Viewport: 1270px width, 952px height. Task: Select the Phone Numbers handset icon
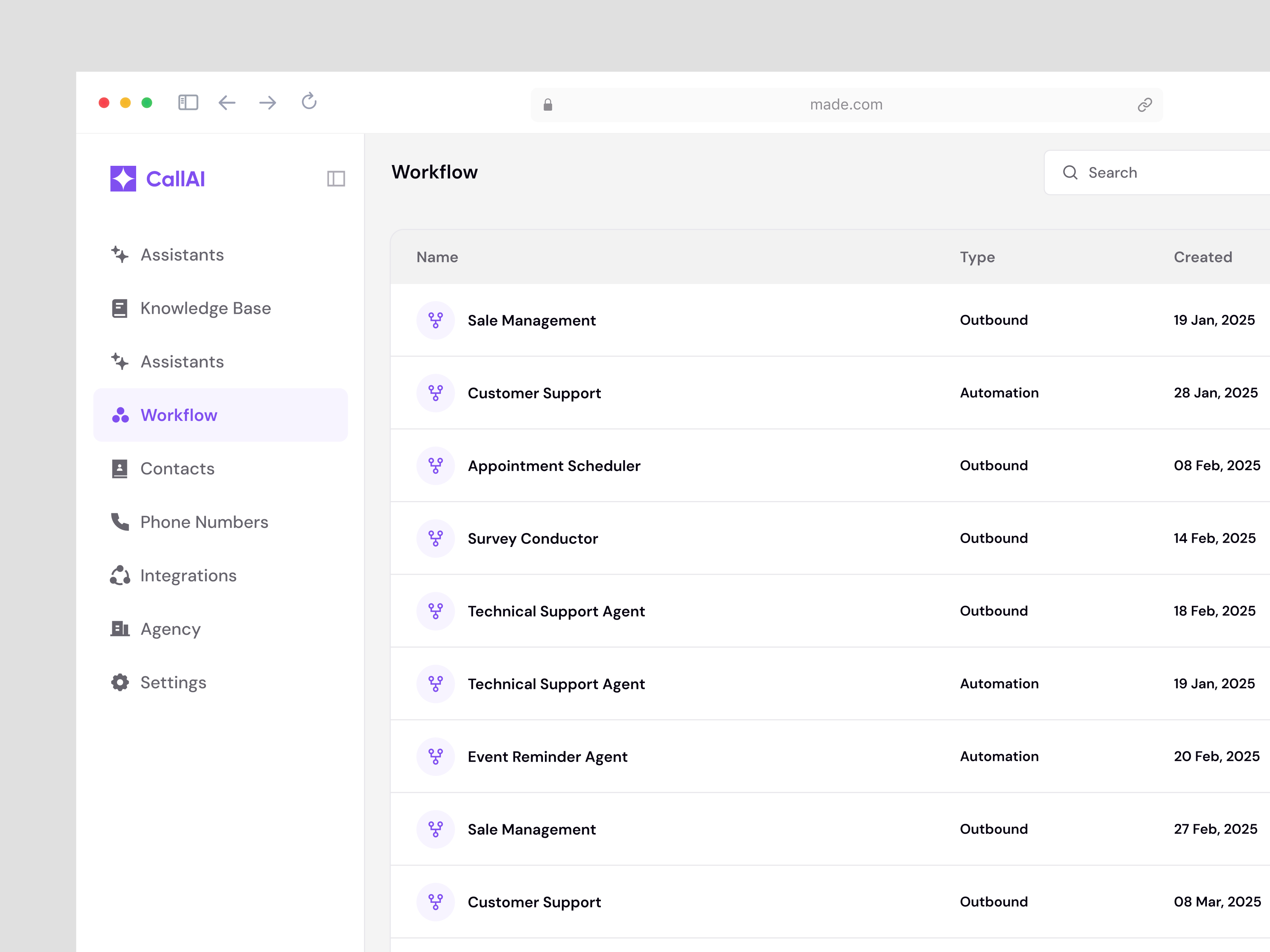(120, 522)
